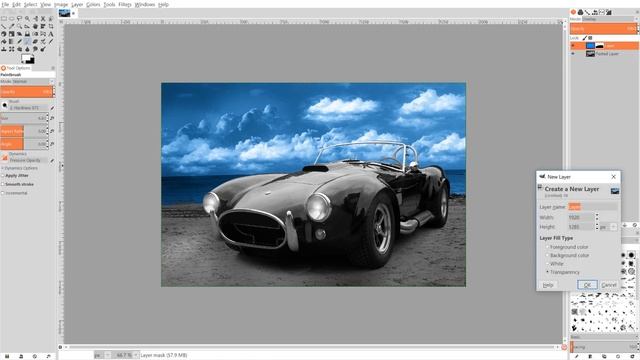Select the Dodge/Burn tool
Image resolution: width=640 pixels, height=360 pixels.
pos(43,49)
